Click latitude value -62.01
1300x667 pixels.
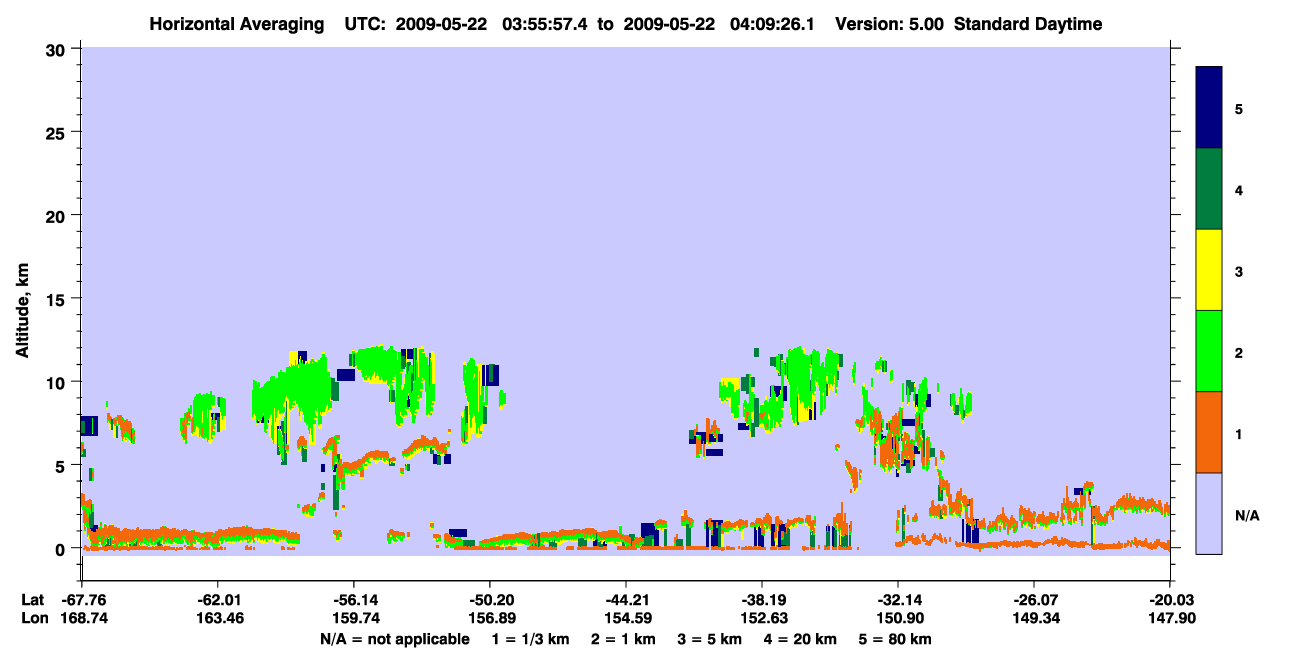[217, 600]
